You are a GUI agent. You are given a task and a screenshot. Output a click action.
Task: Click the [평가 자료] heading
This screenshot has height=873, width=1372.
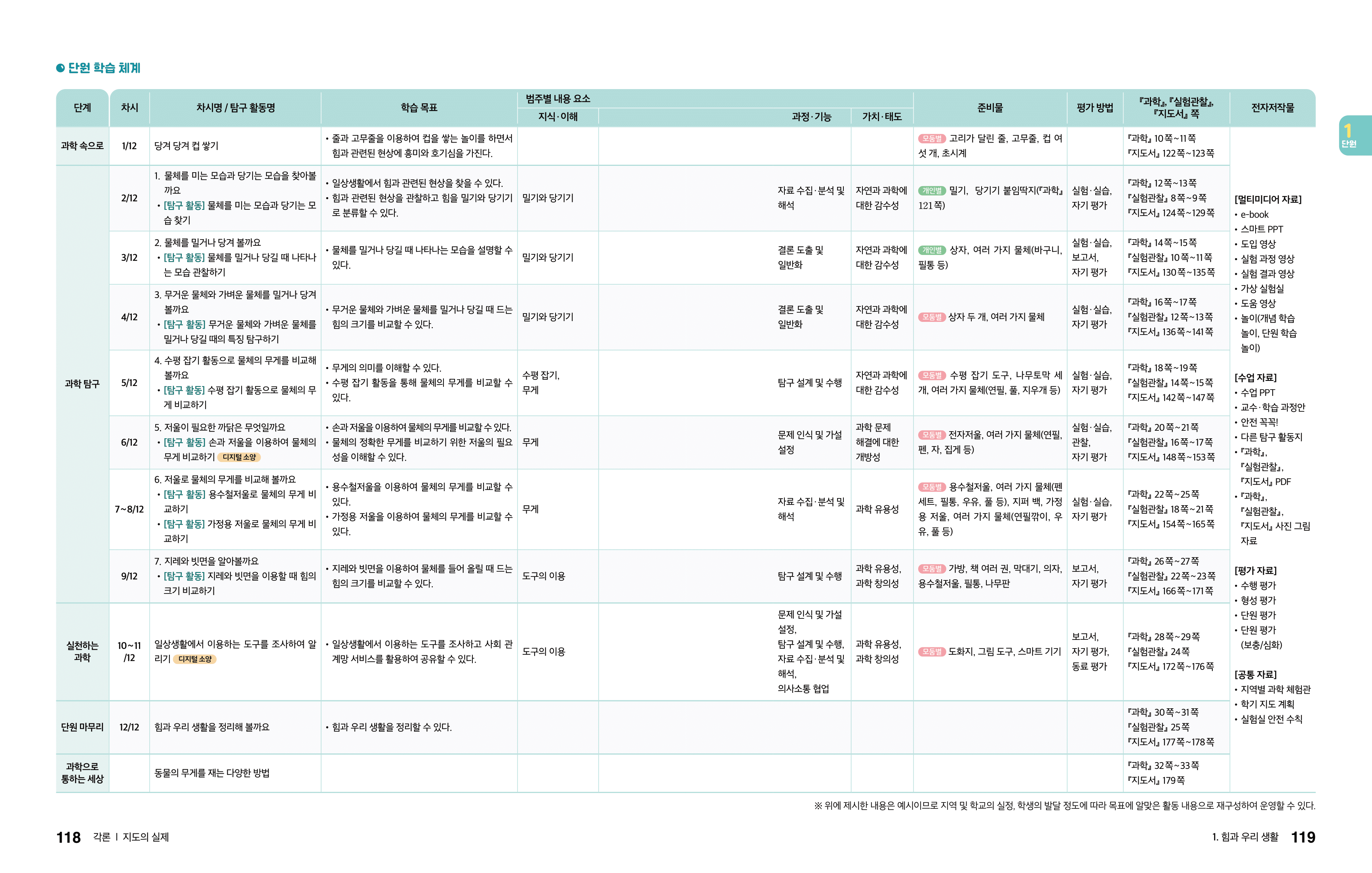(1255, 571)
